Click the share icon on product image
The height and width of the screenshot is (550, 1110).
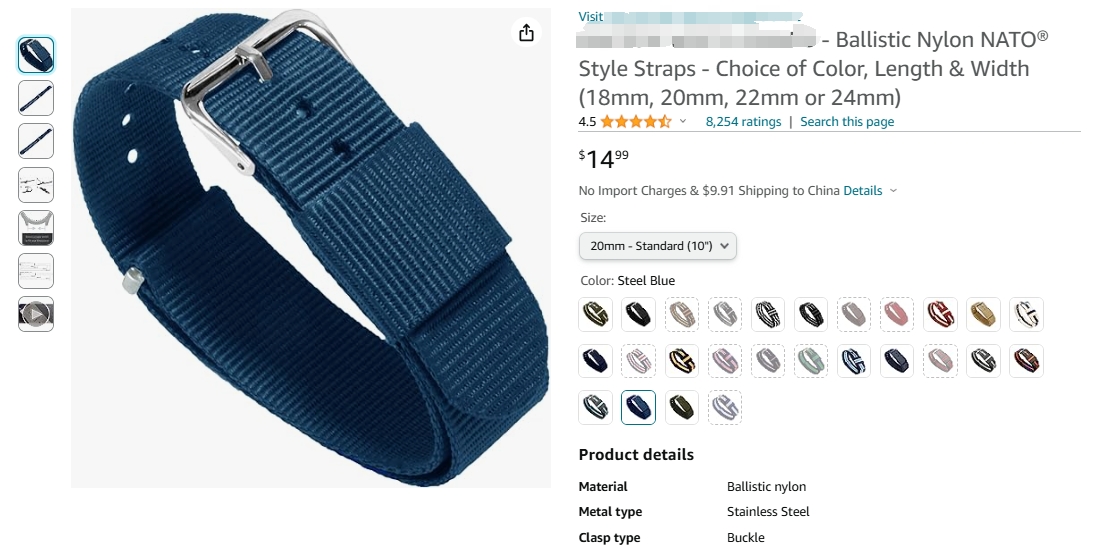(526, 33)
